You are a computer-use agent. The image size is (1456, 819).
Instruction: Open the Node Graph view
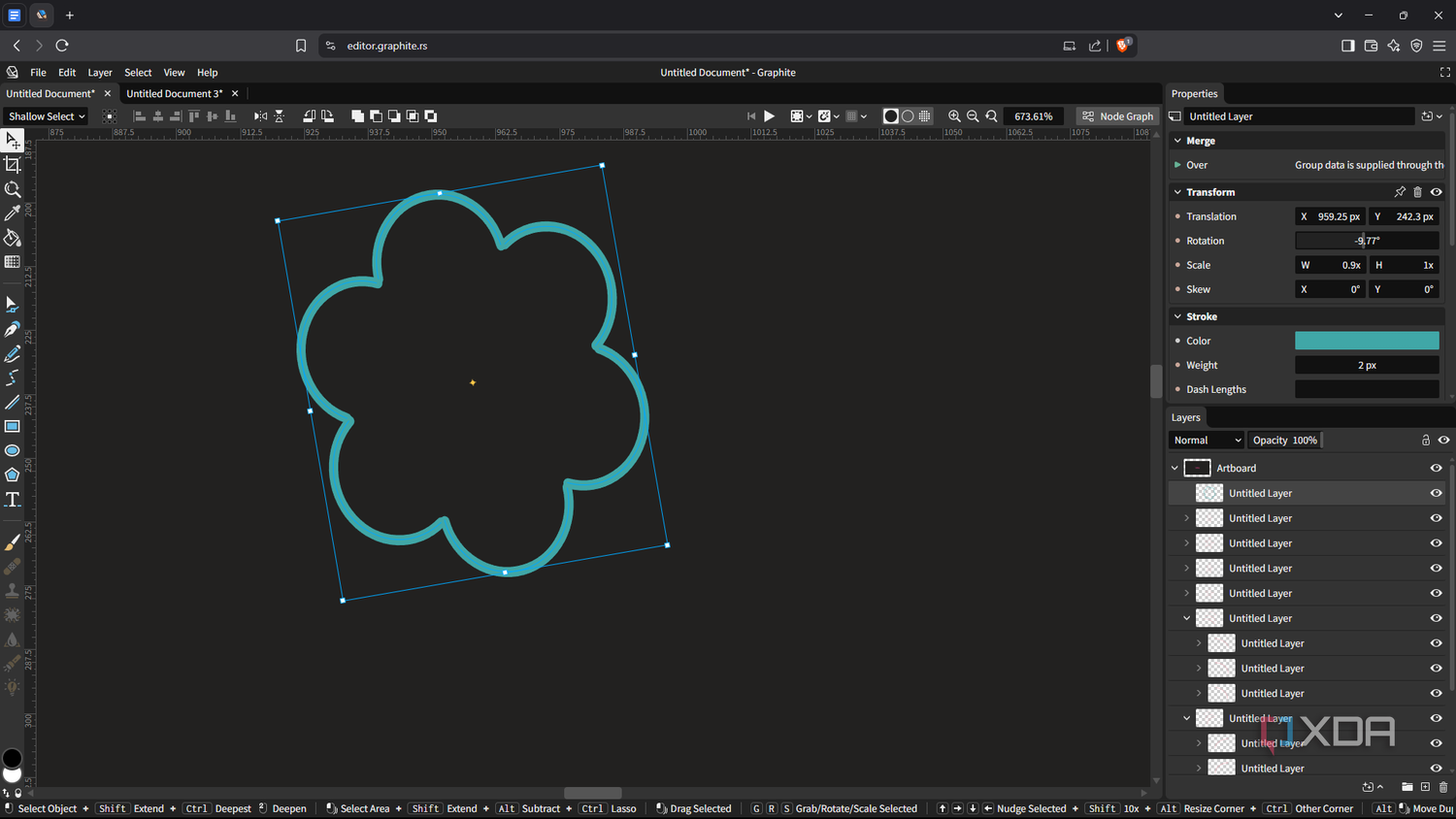coord(1118,116)
